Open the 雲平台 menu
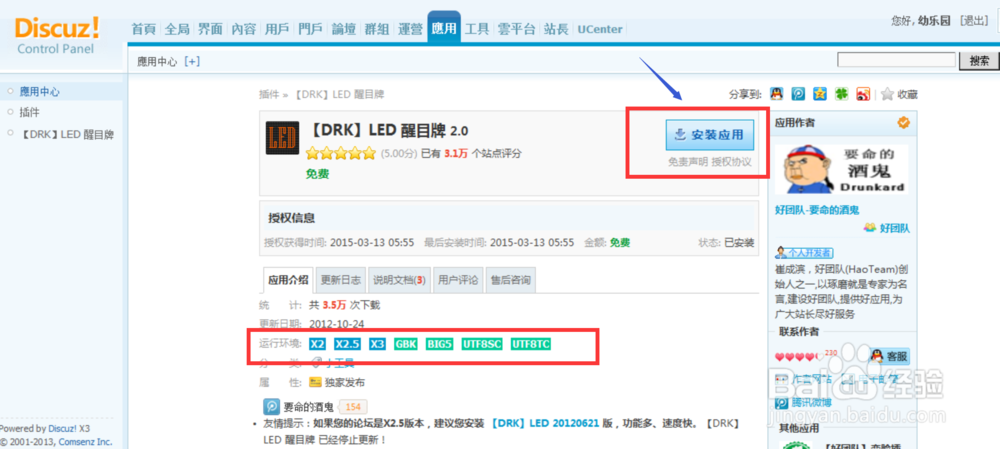The image size is (1000, 449). pos(517,29)
